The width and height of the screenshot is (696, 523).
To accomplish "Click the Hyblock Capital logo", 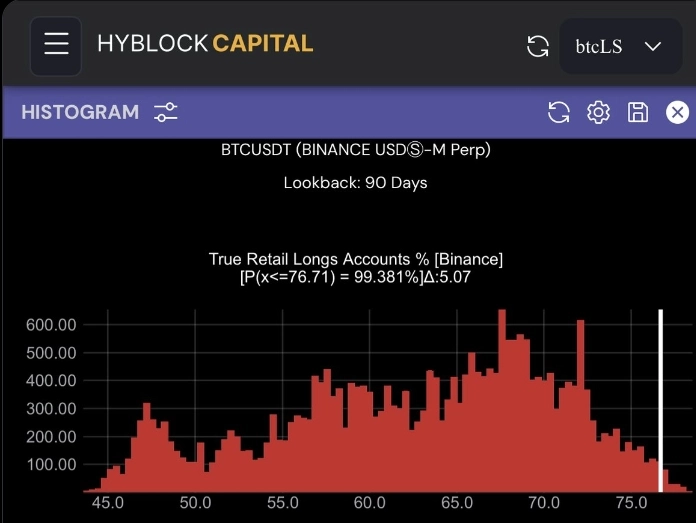I will tap(205, 44).
